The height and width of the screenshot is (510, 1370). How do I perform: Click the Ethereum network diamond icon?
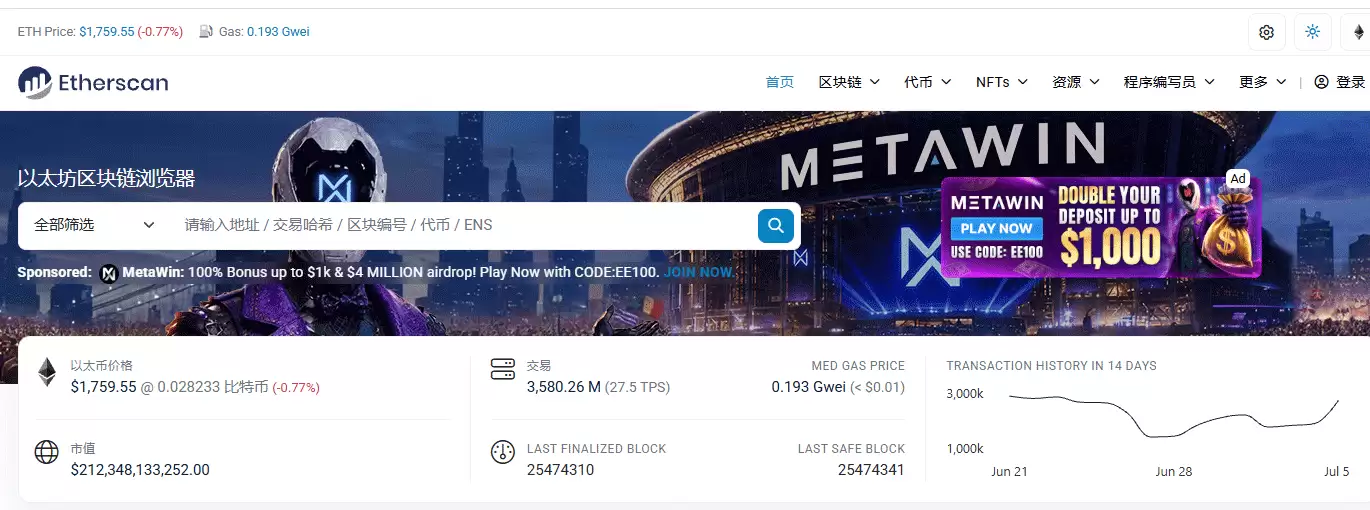click(x=1358, y=32)
